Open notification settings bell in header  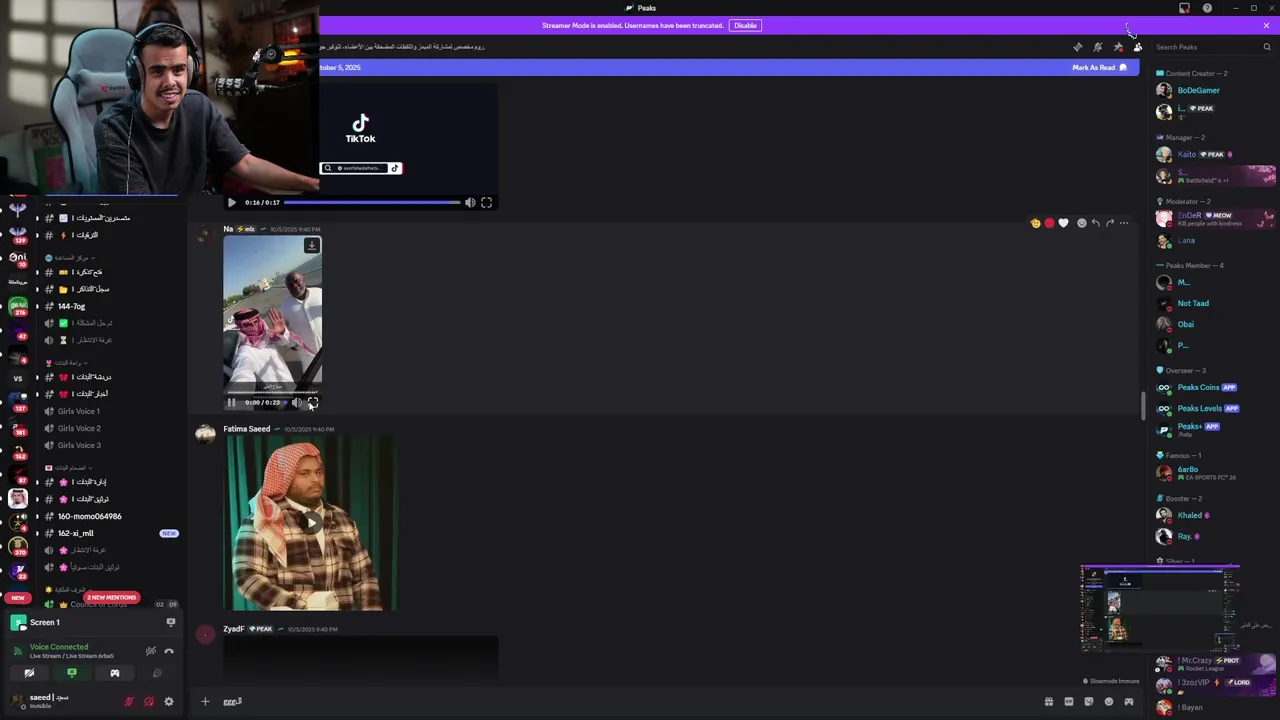[1098, 47]
